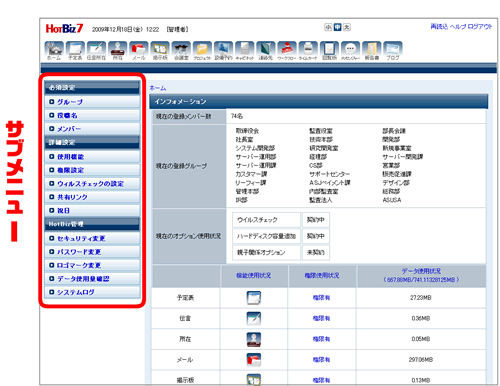500x386 pixels.
Task: Open the プロジェクト folder icon
Action: coord(202,51)
